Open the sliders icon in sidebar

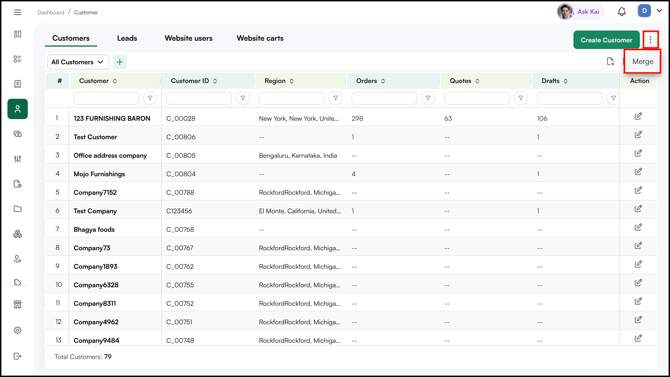tap(18, 159)
